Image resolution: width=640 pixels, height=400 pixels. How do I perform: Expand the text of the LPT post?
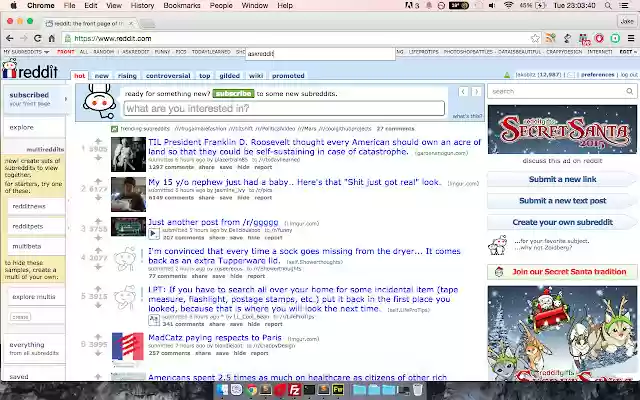point(153,320)
